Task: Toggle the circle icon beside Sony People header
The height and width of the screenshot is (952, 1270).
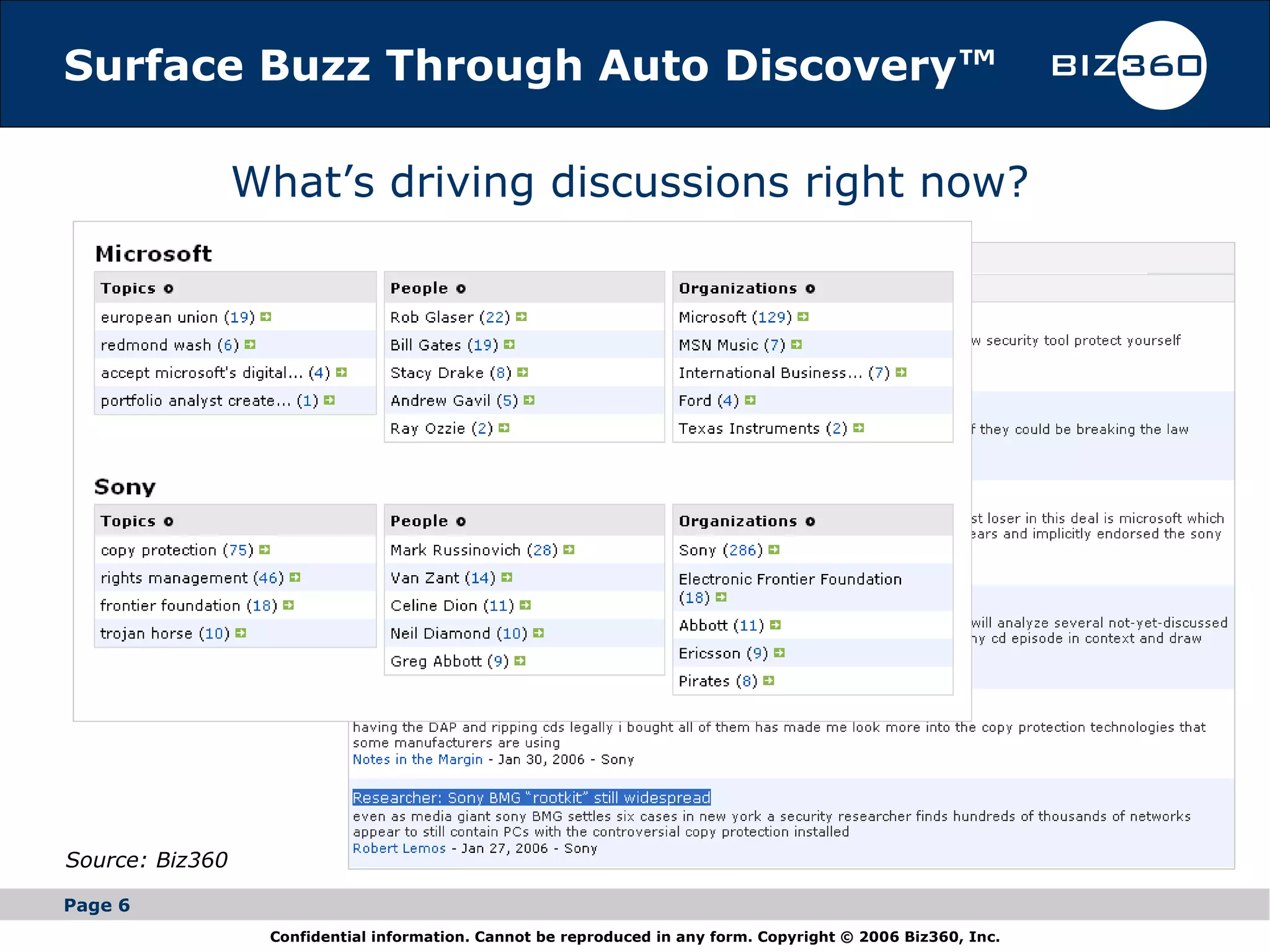Action: 461,522
